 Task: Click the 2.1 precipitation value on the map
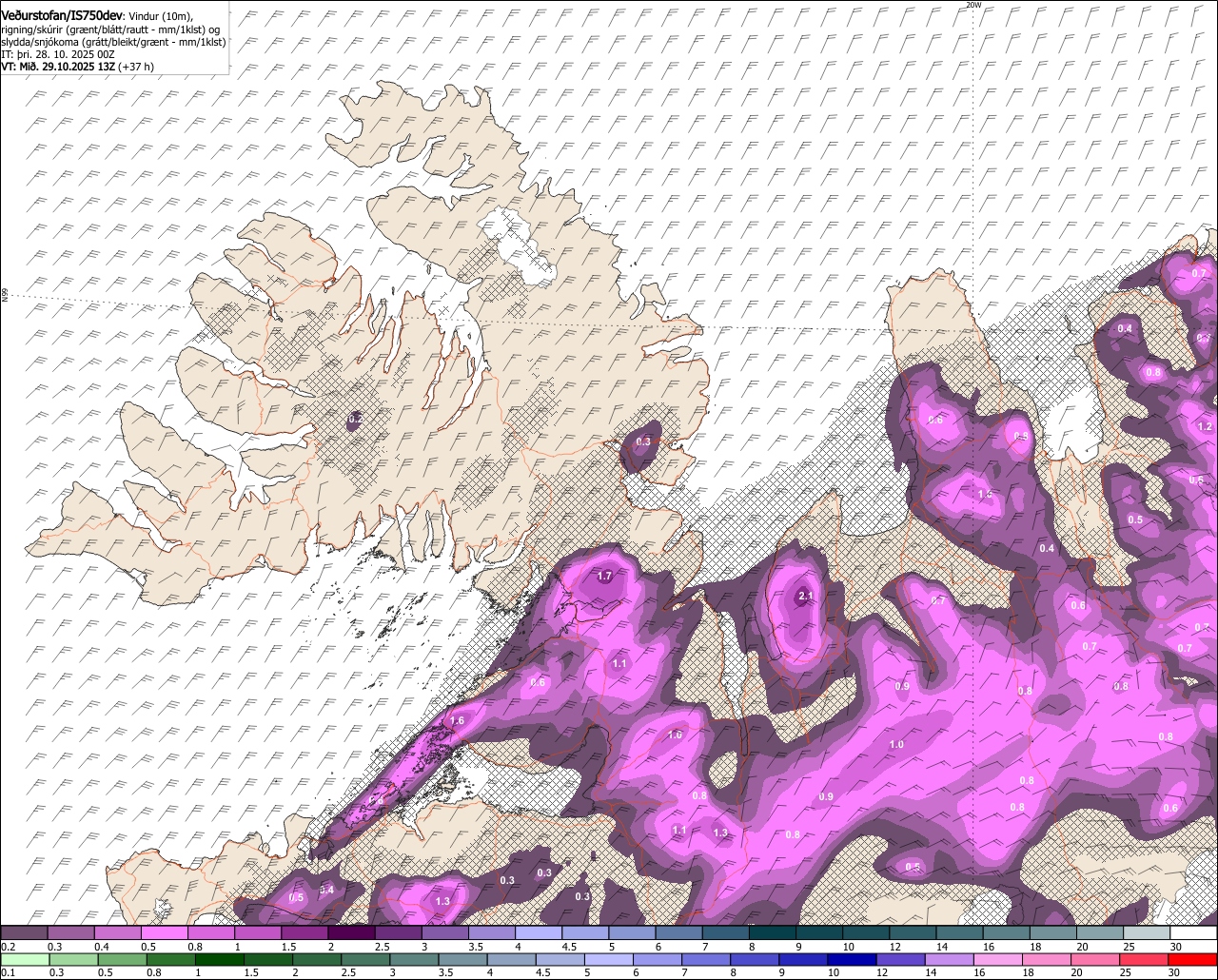coord(805,597)
